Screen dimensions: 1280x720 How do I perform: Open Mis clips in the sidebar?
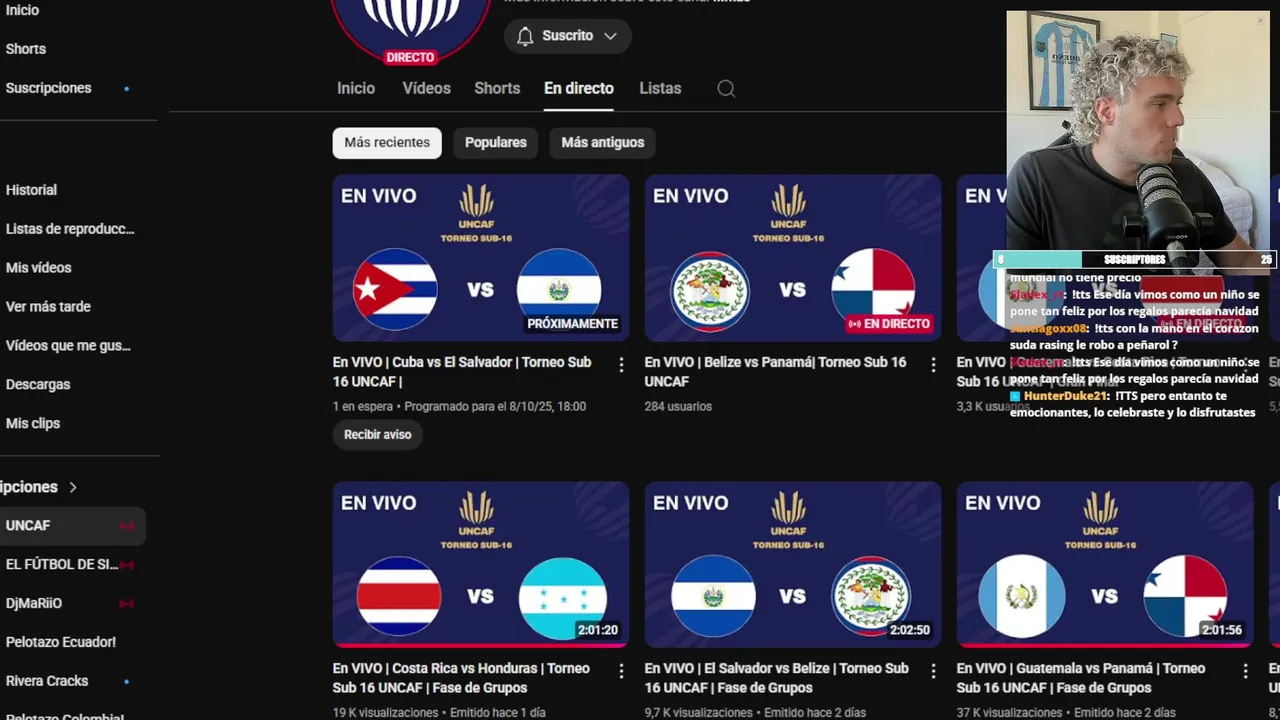33,424
